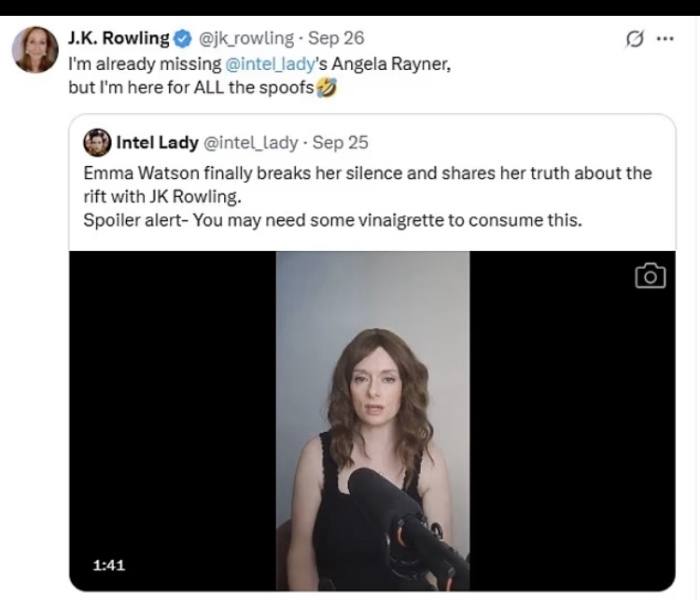Image resolution: width=700 pixels, height=600 pixels.
Task: Open the Sep 26 timestamp link
Action: (x=336, y=39)
